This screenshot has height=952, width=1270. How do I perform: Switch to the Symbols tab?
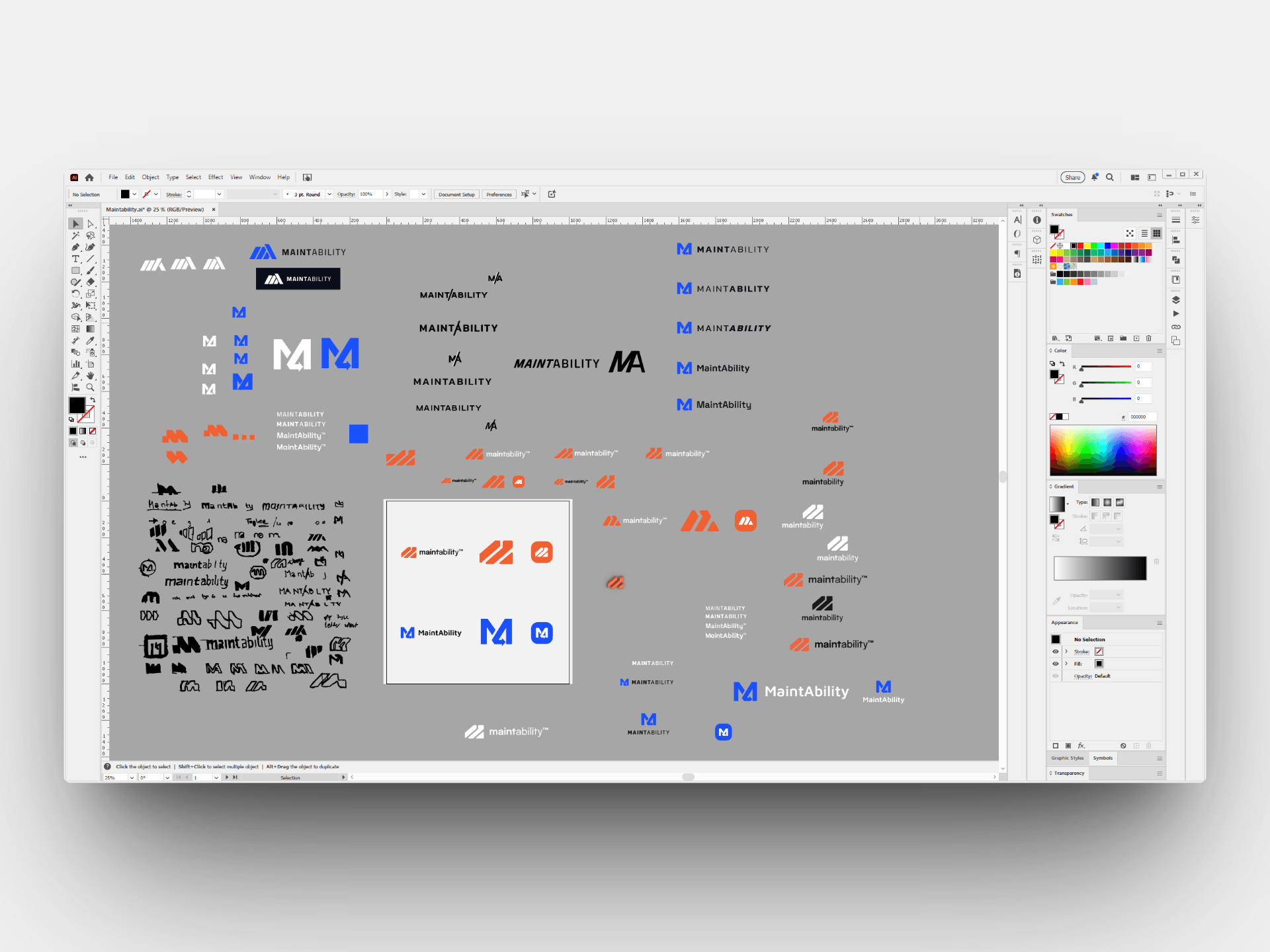[x=1103, y=758]
